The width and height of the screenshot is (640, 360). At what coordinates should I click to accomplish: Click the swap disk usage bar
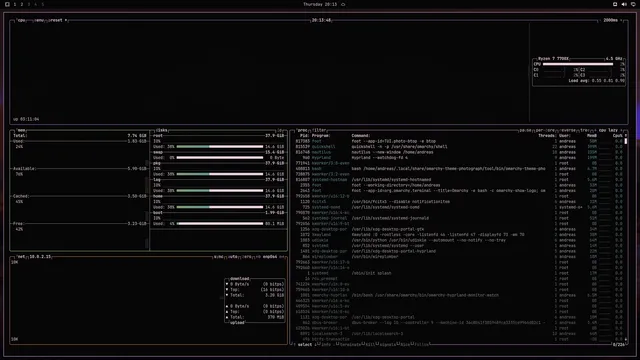tap(220, 158)
